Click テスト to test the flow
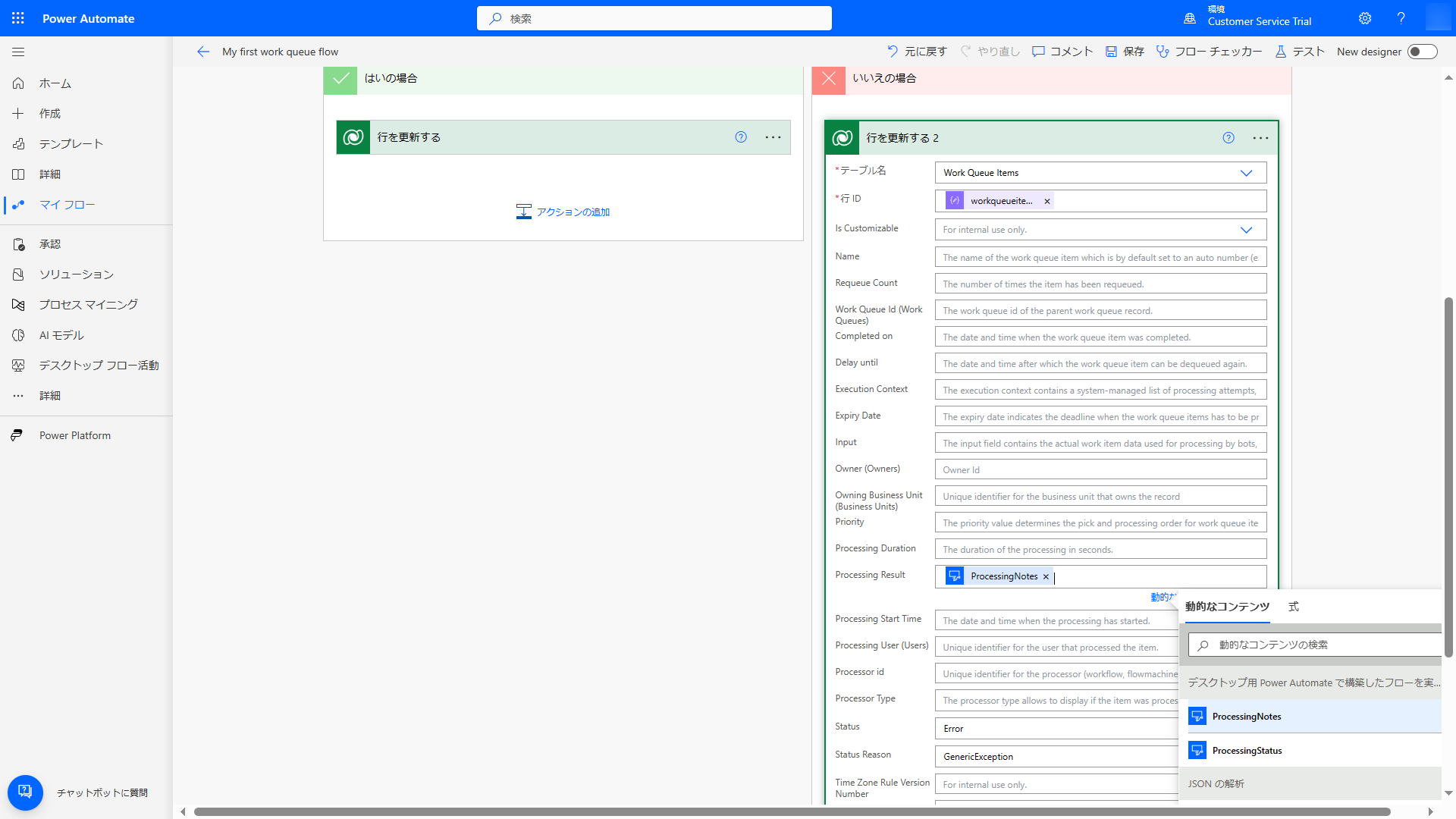Viewport: 1456px width, 819px height. point(1300,52)
